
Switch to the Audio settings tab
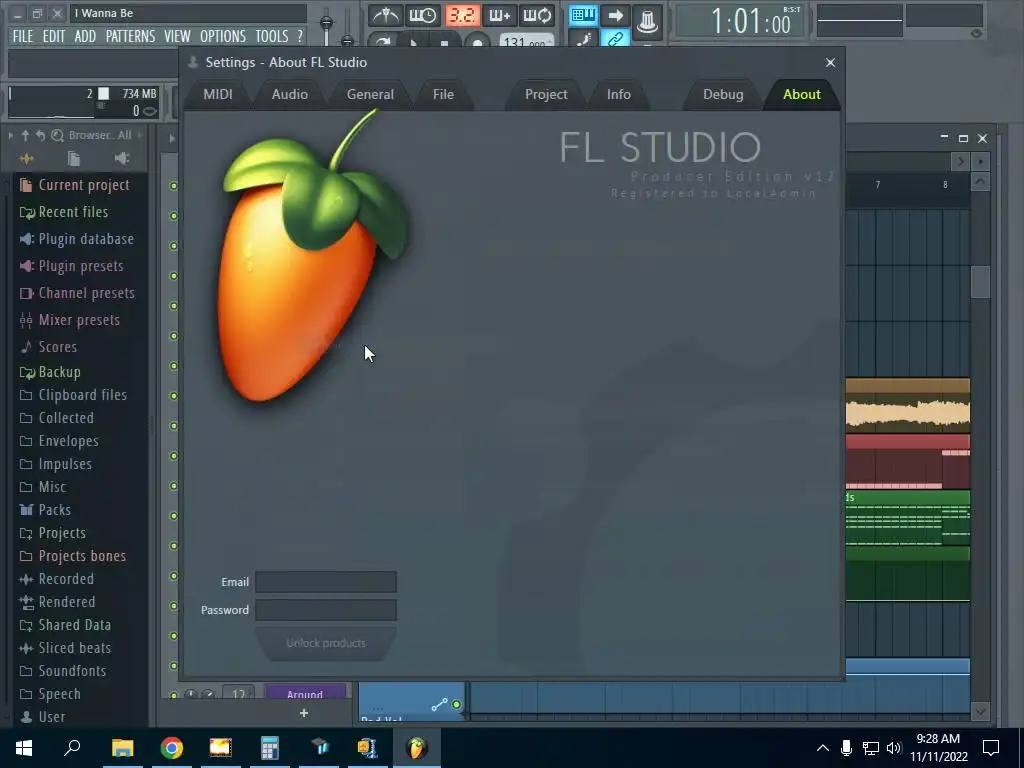289,94
